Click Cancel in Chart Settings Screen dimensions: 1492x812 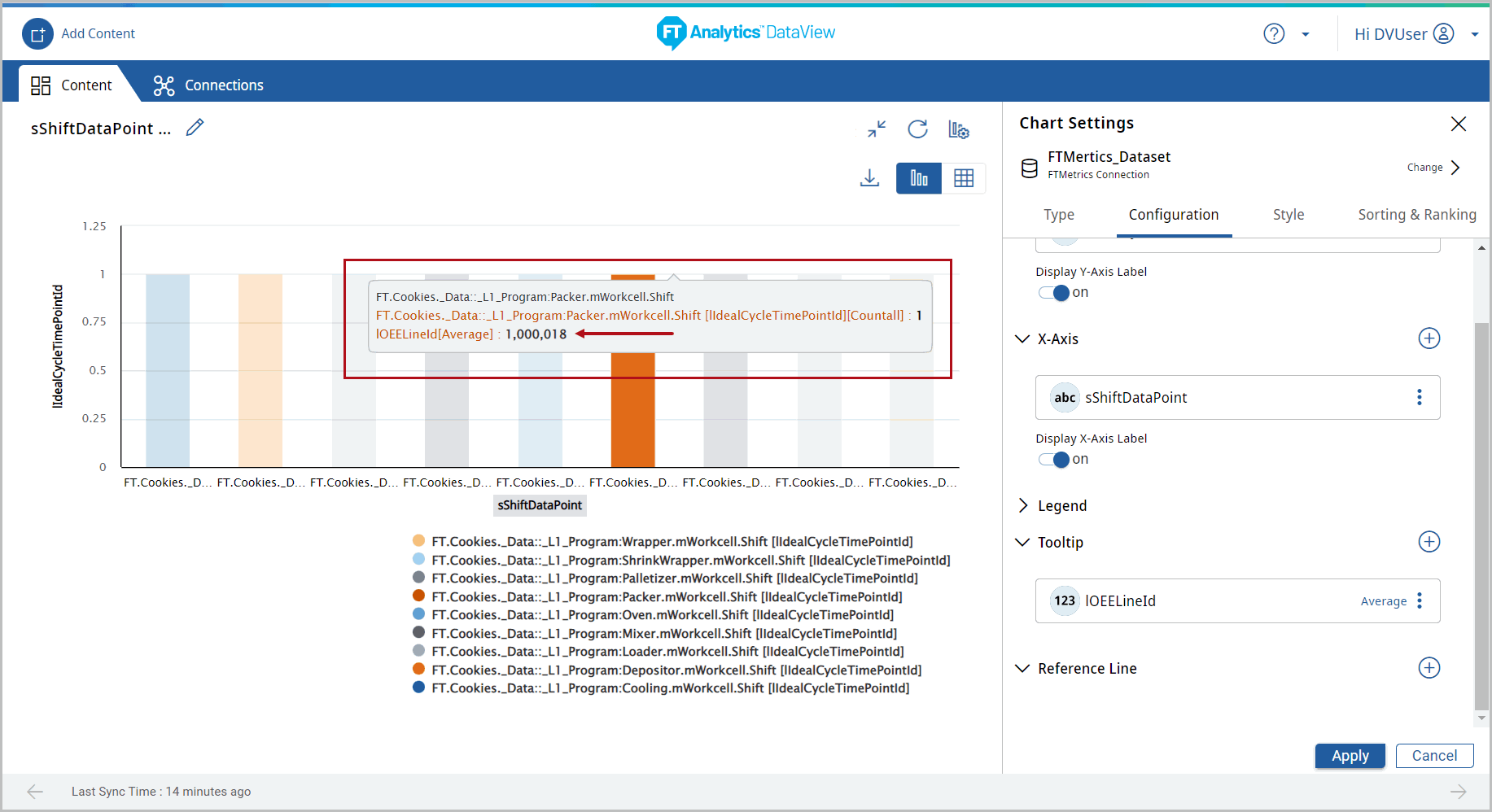(x=1433, y=756)
